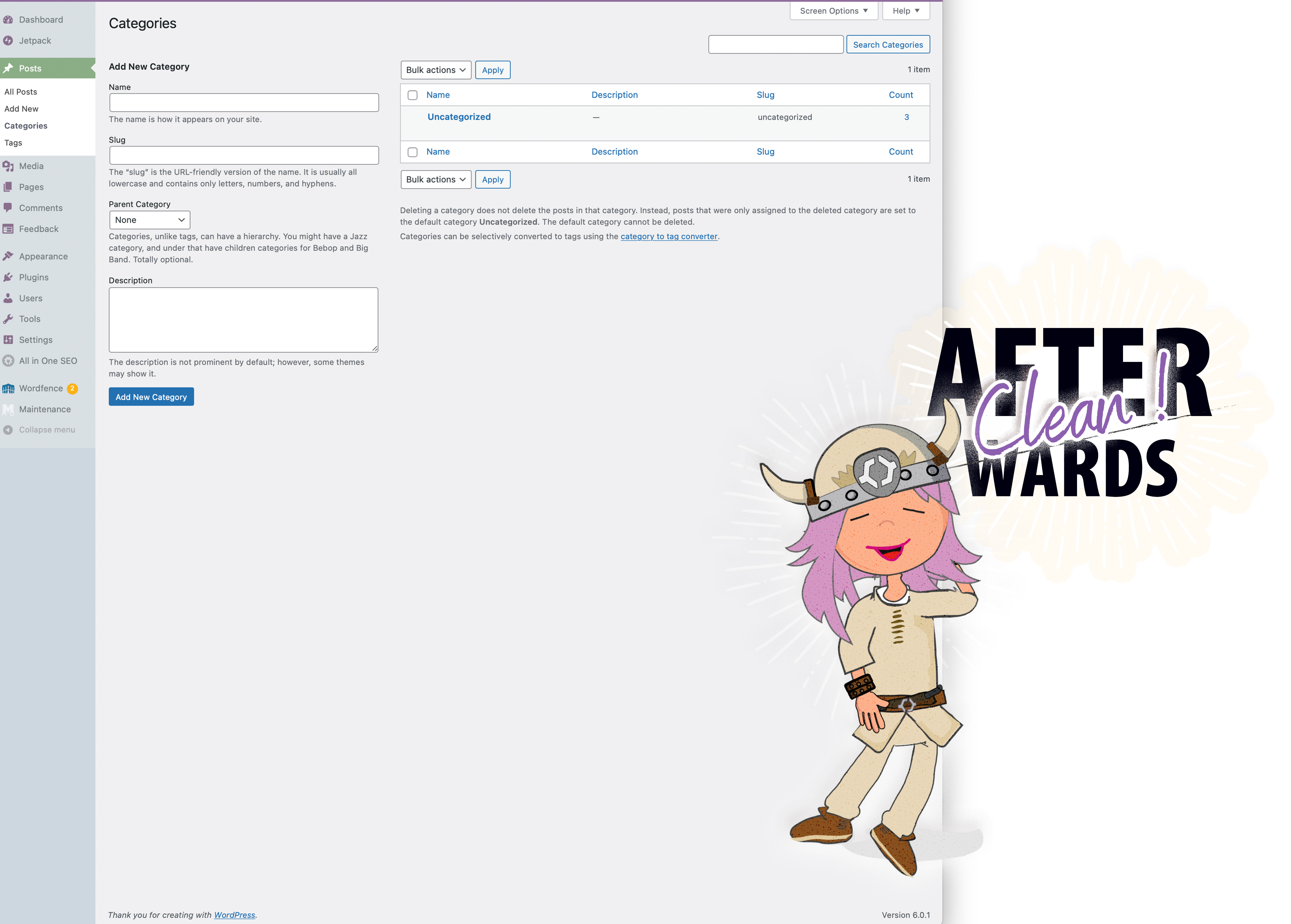Image resolution: width=1291 pixels, height=924 pixels.
Task: Sort by footer Count column
Action: point(901,151)
